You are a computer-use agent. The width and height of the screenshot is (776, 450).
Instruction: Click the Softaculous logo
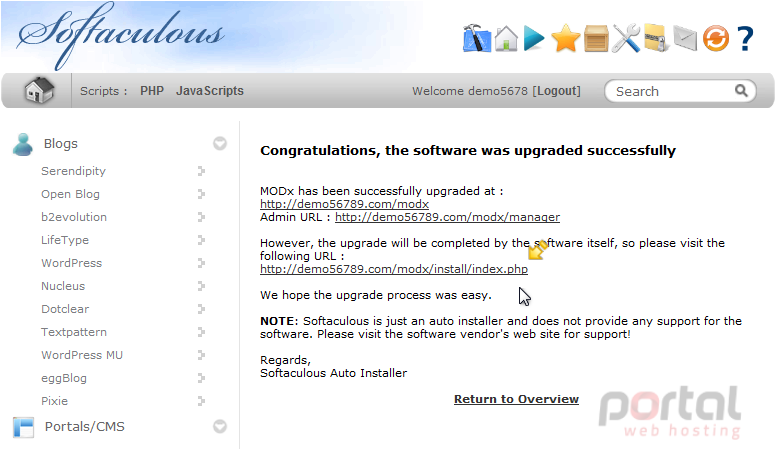coord(121,36)
